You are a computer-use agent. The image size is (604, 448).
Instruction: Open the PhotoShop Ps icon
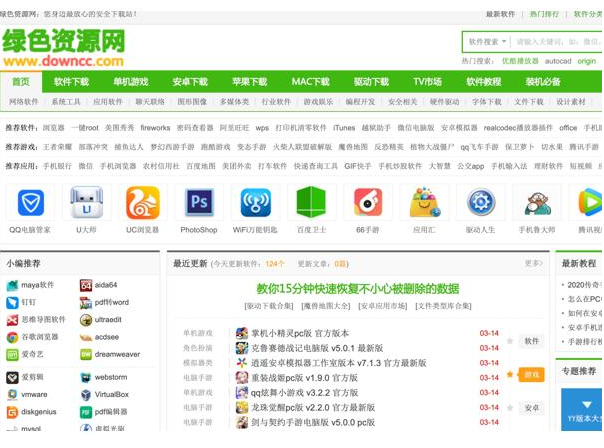pos(199,203)
